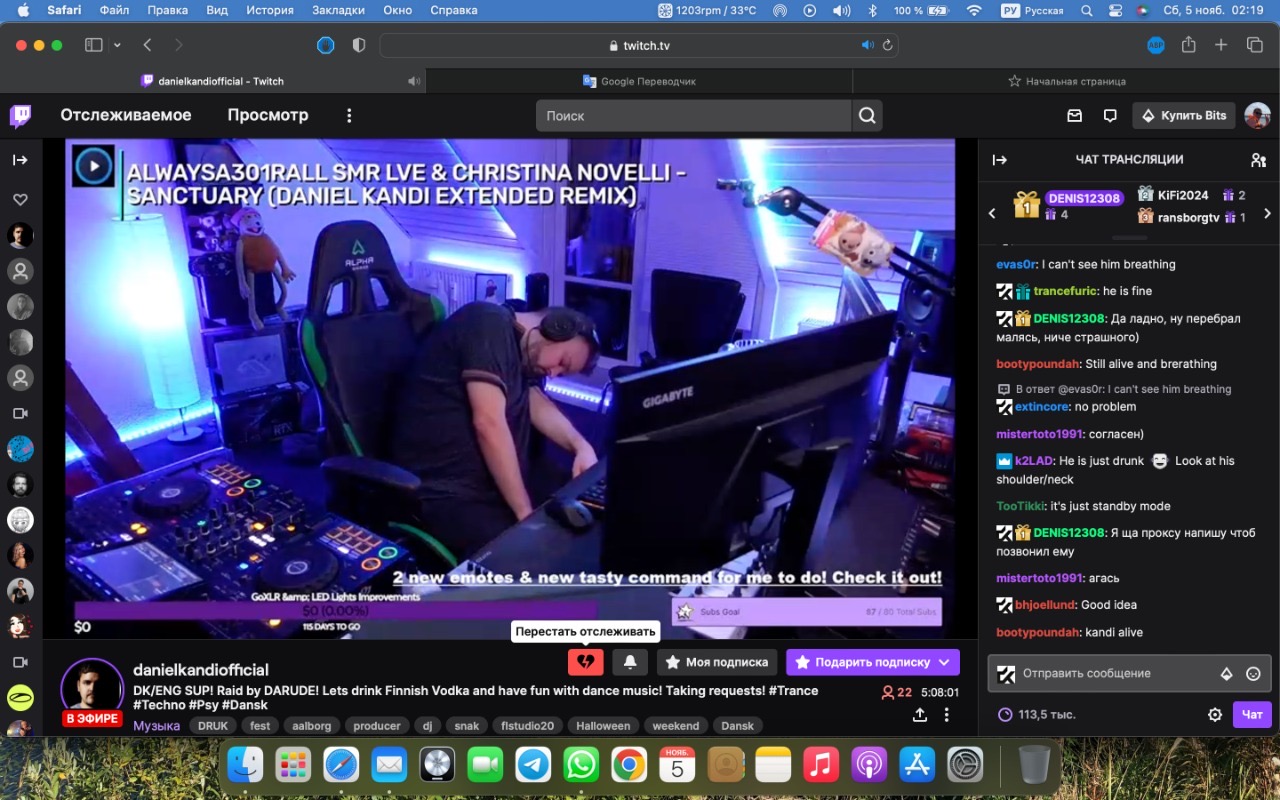Unfollow the channel with the broken heart button
Viewport: 1280px width, 800px height.
coord(586,662)
